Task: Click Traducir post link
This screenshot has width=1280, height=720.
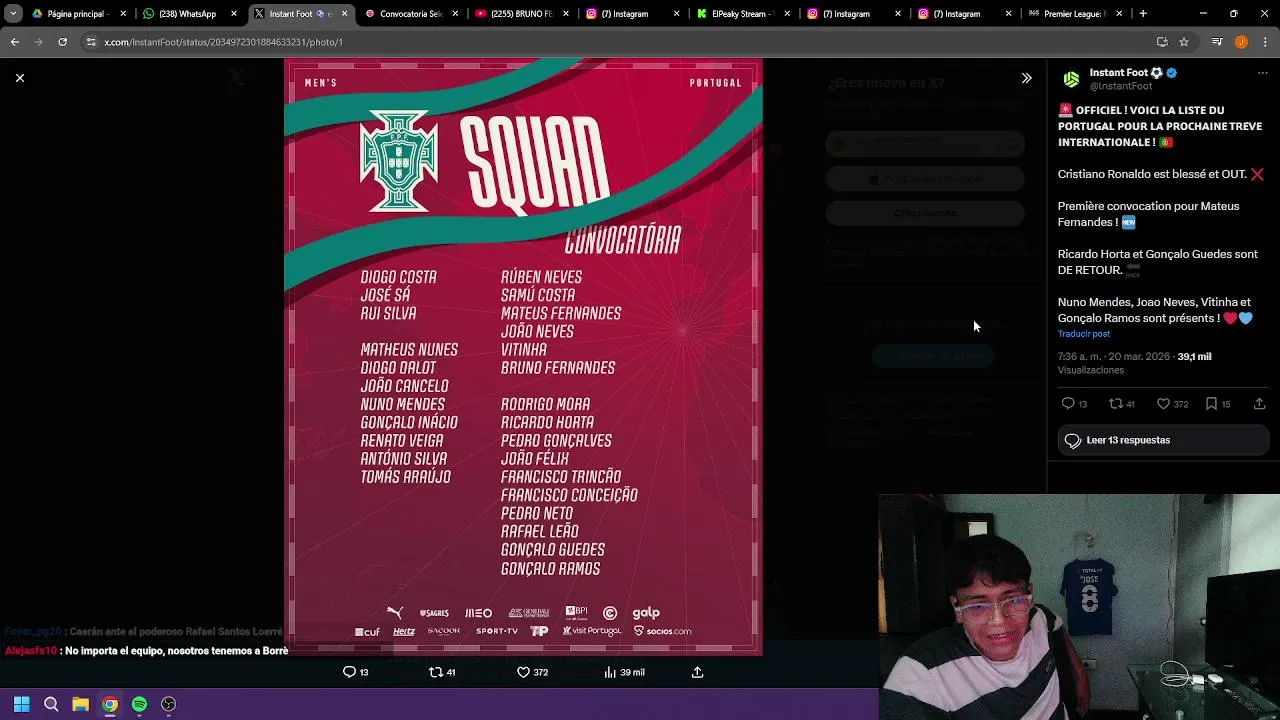Action: click(1084, 334)
